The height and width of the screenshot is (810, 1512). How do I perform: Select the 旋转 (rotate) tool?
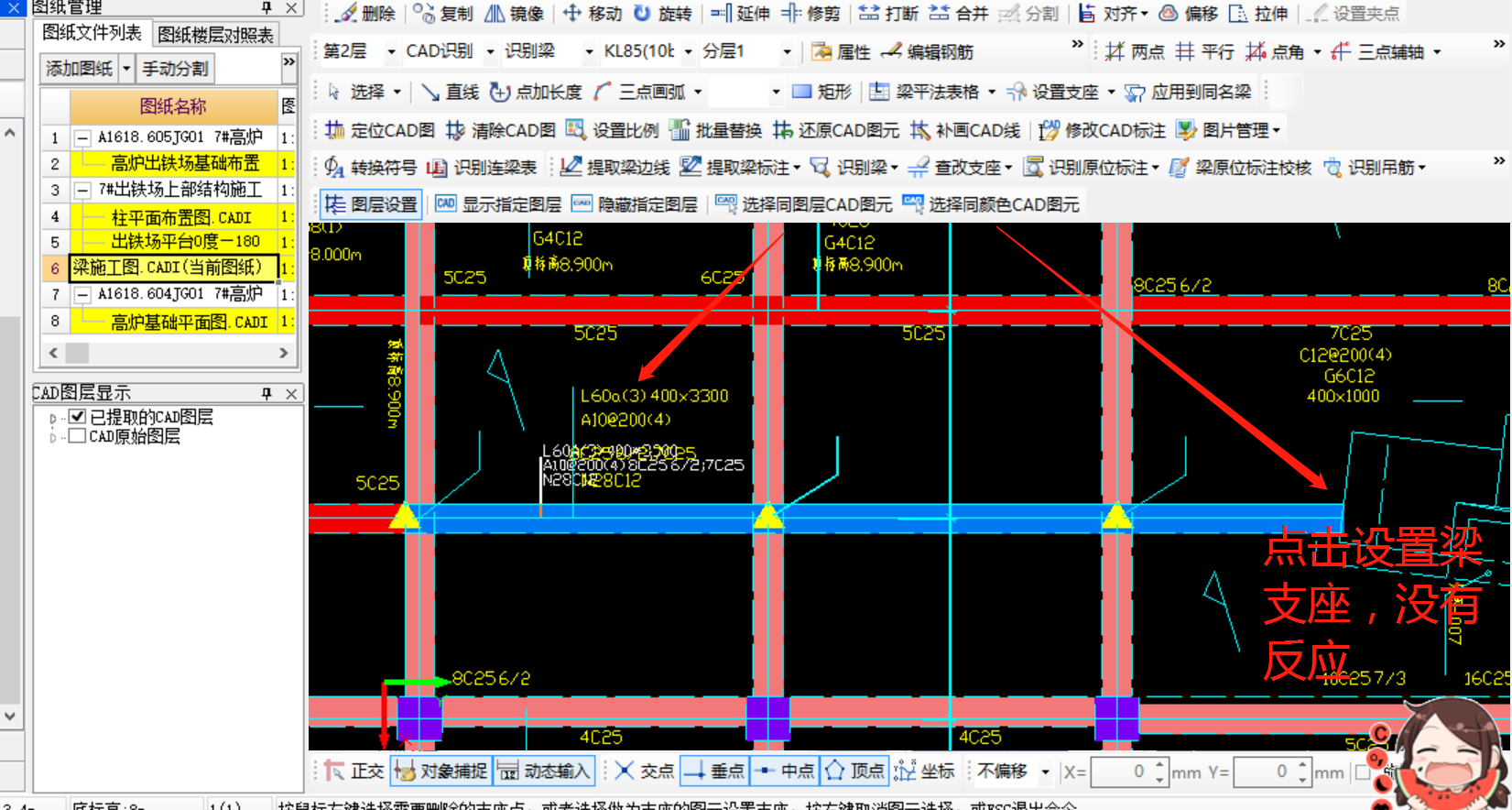coord(662,14)
